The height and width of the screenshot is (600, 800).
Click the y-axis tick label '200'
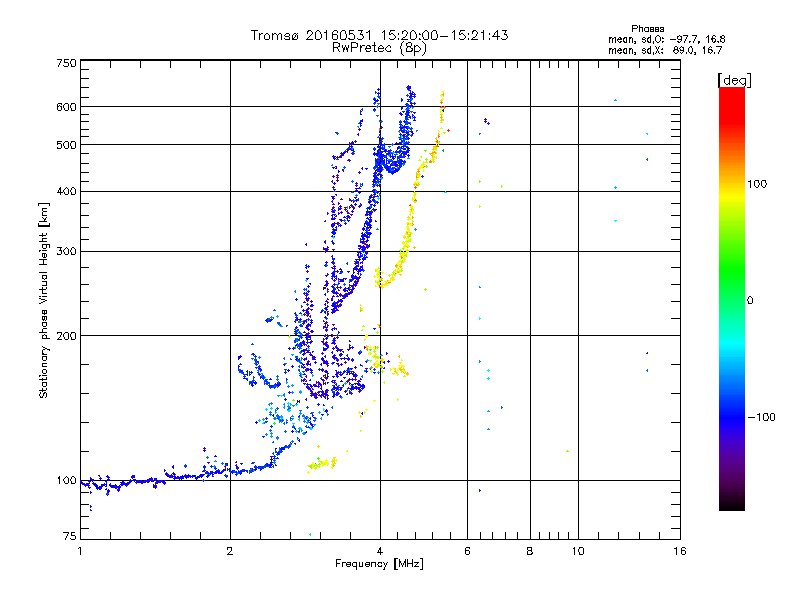[66, 336]
